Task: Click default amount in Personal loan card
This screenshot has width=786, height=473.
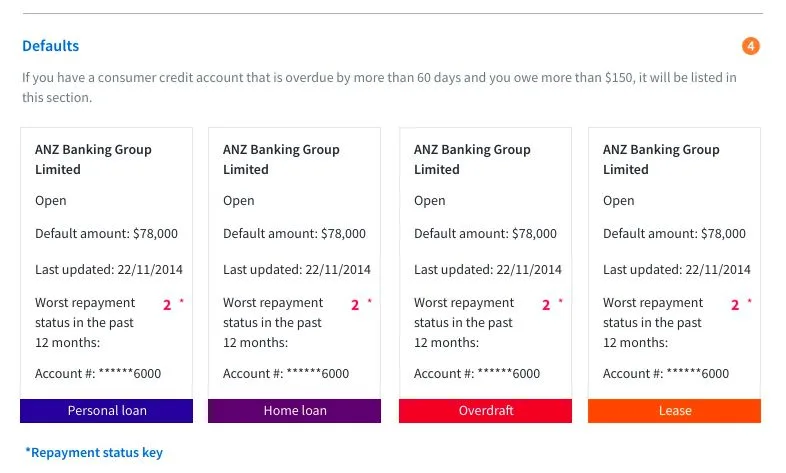Action: click(106, 234)
